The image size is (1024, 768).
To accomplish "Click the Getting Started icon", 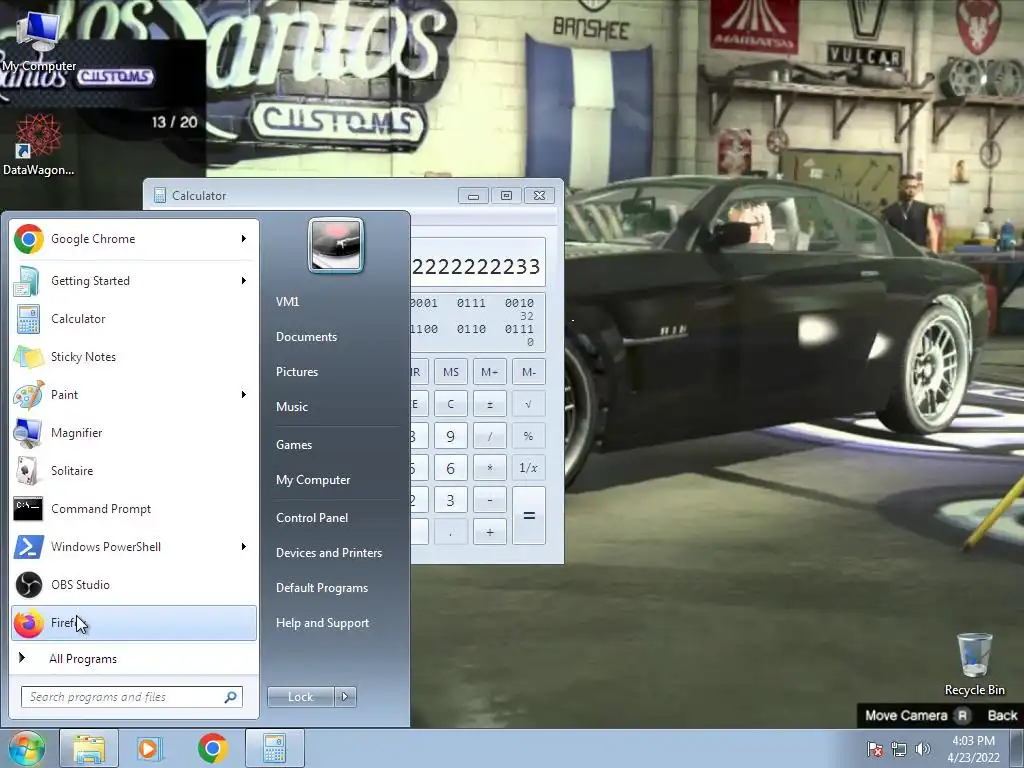I will (x=27, y=281).
